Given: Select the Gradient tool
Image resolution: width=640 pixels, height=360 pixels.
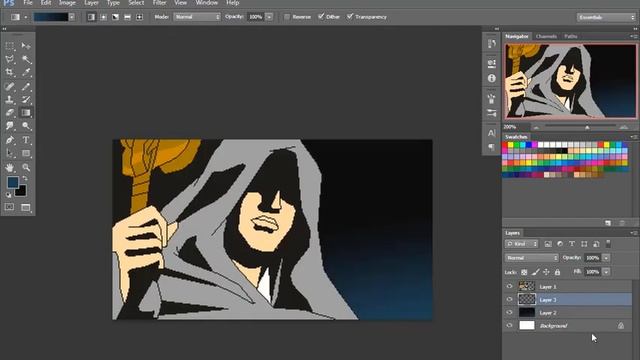Looking at the screenshot, I should pyautogui.click(x=26, y=113).
